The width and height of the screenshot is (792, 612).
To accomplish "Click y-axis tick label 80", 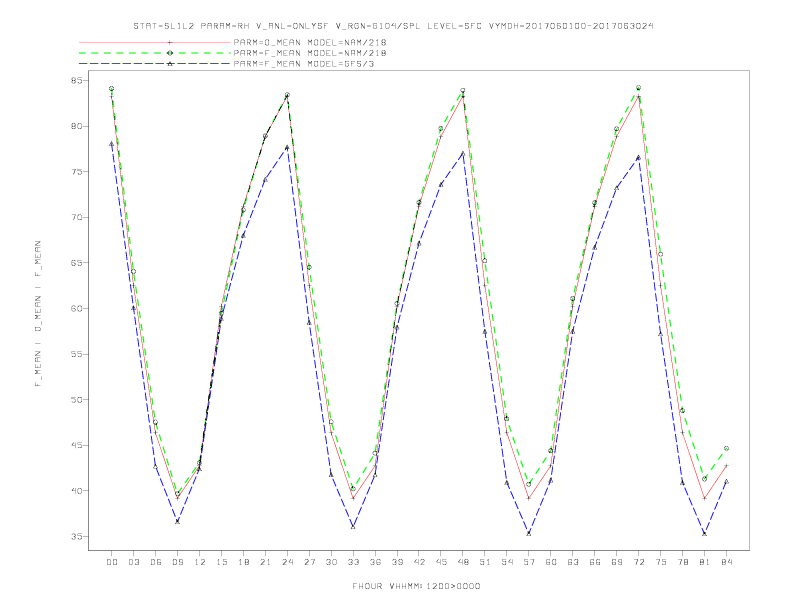I will tap(76, 126).
